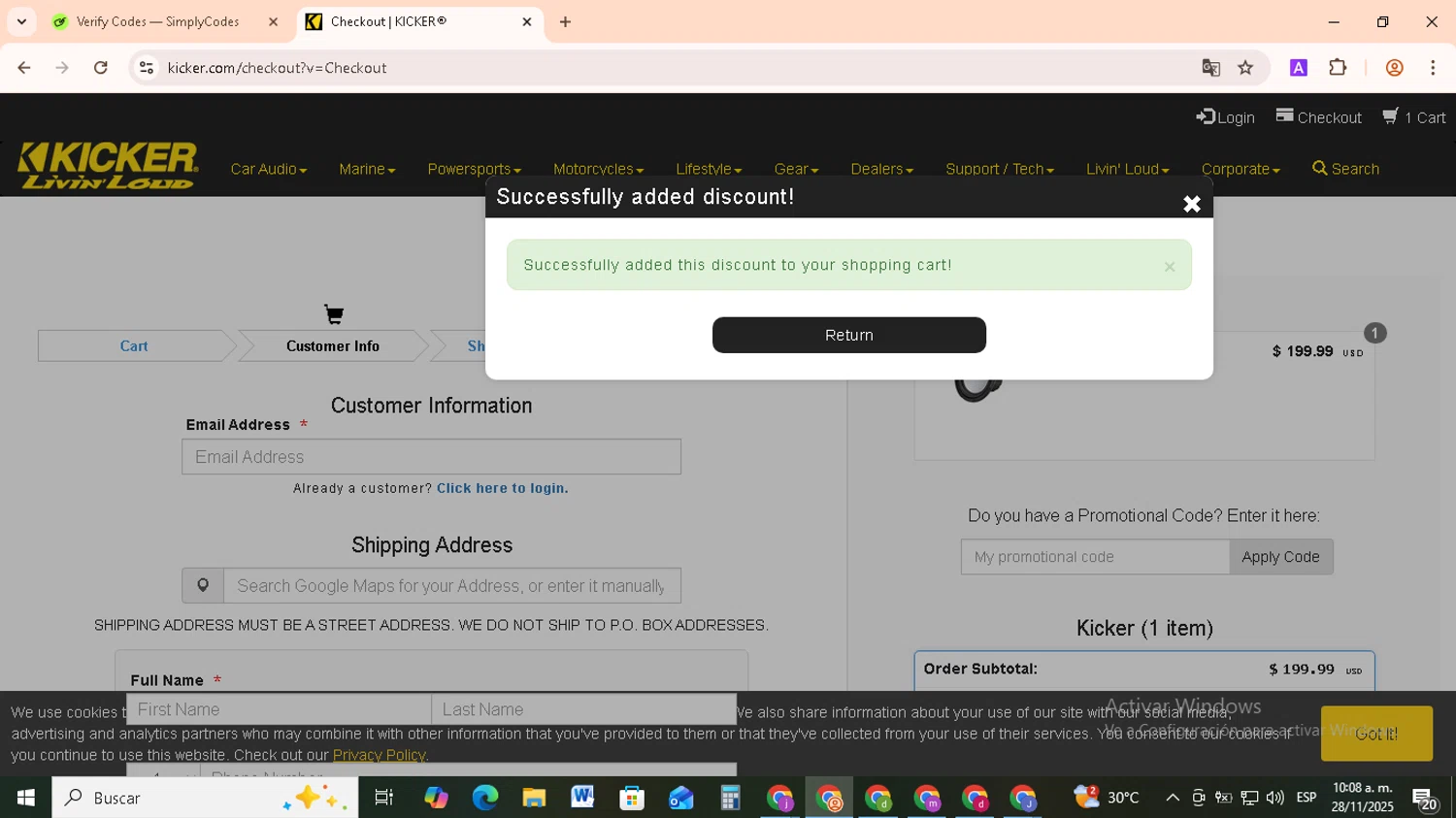Expand the Support / Tech menu

click(1000, 169)
